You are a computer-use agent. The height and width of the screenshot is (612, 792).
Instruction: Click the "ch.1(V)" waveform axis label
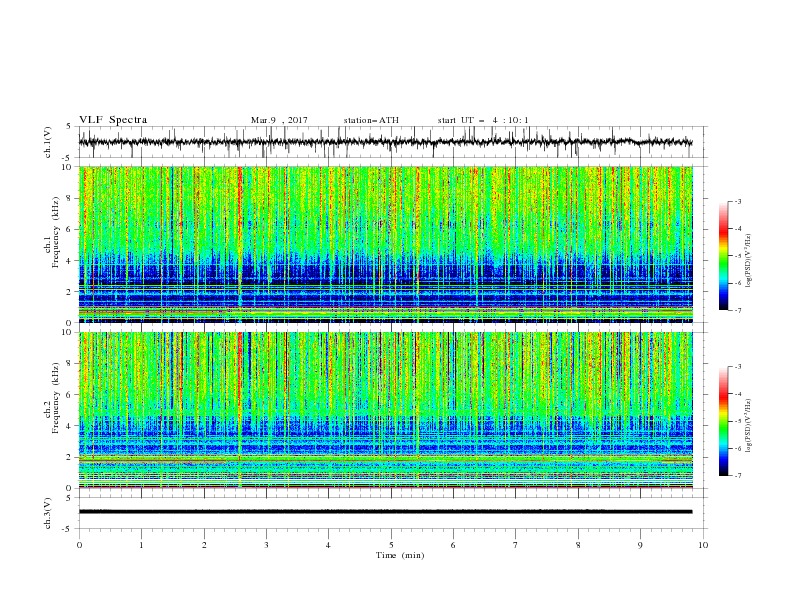pyautogui.click(x=48, y=142)
